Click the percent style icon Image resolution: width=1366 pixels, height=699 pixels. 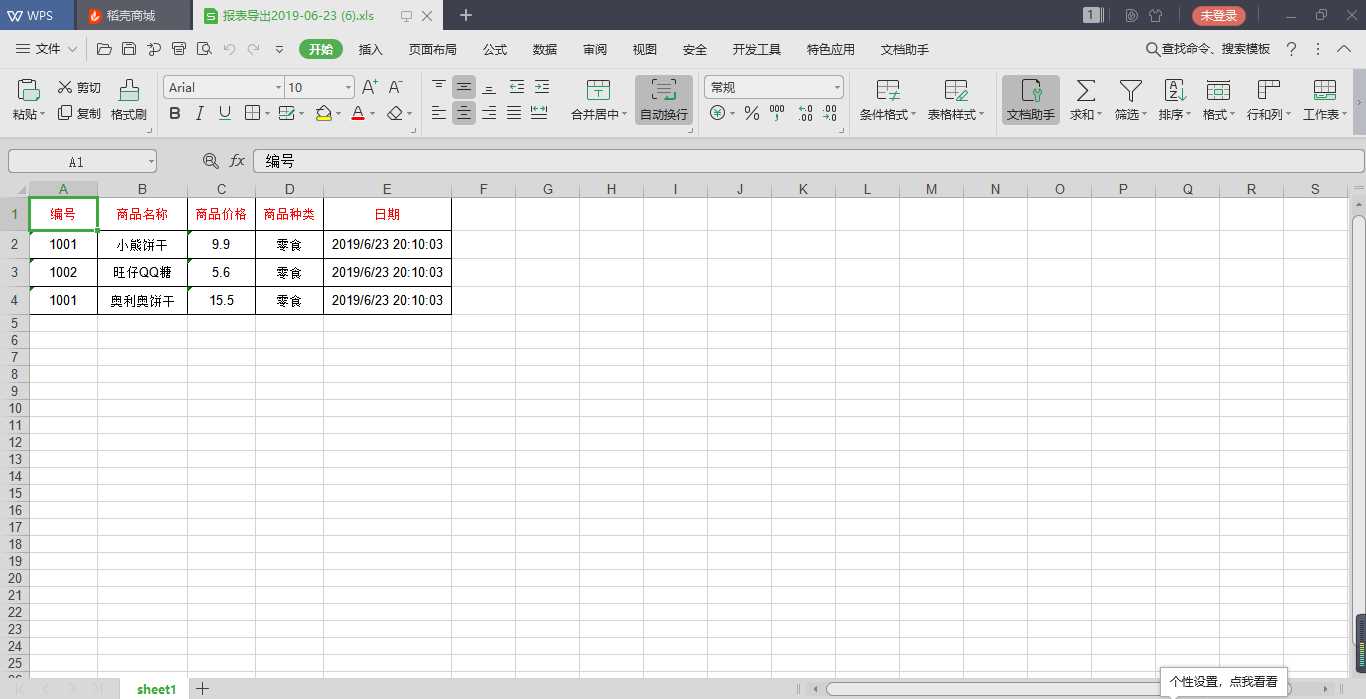(752, 113)
